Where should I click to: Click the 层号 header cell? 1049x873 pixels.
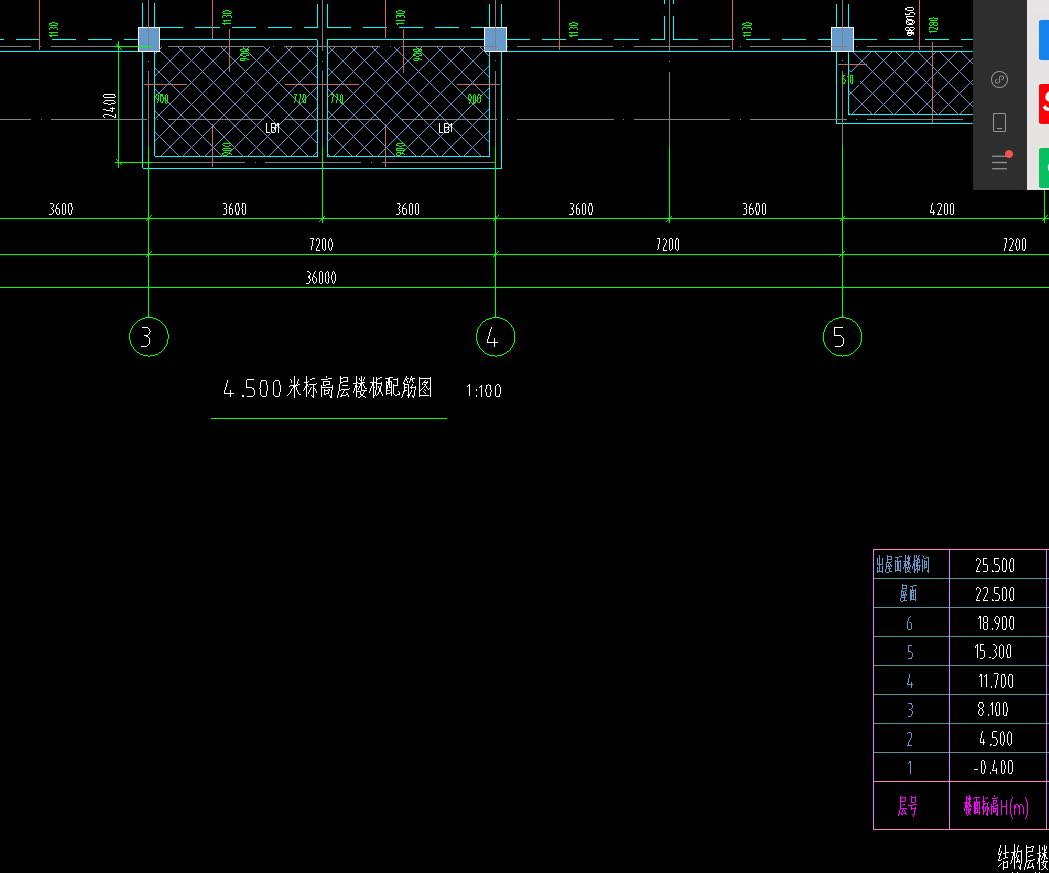click(x=911, y=805)
